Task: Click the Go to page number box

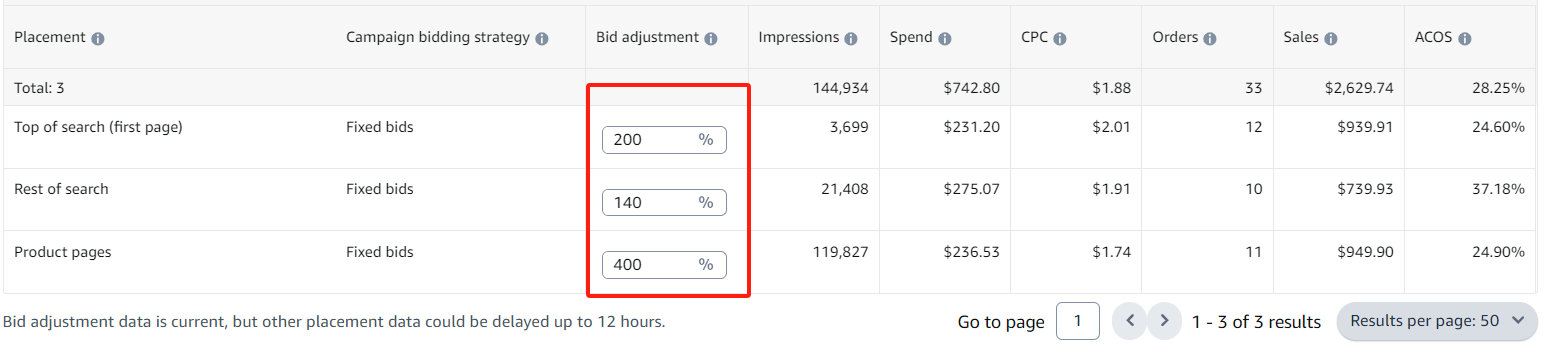Action: tap(1078, 322)
